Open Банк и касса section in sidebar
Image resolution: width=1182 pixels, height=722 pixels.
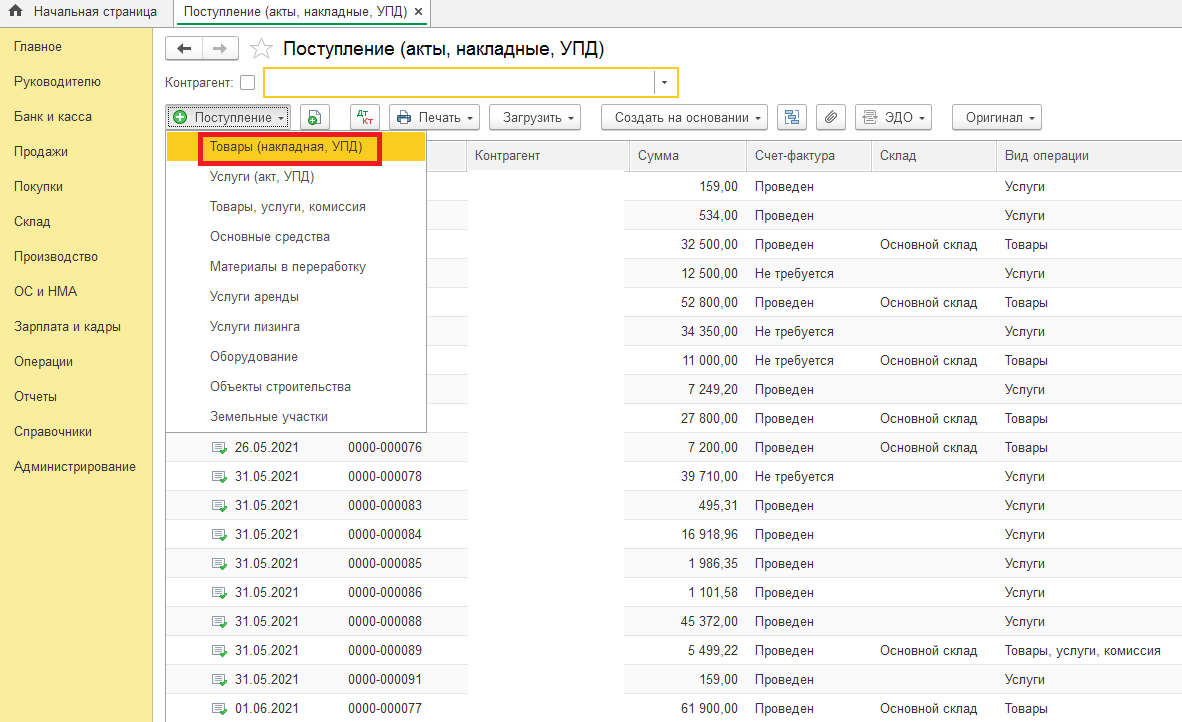tap(53, 117)
